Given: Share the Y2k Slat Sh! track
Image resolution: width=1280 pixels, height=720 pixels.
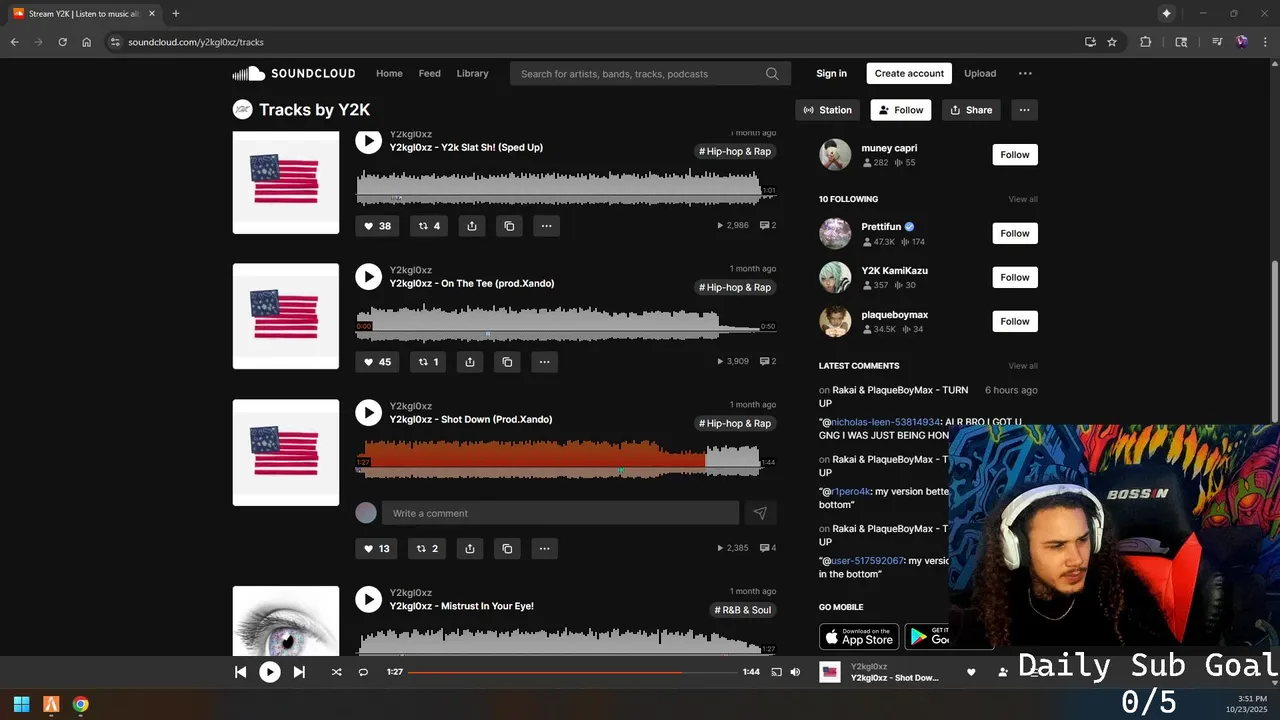Looking at the screenshot, I should [472, 226].
